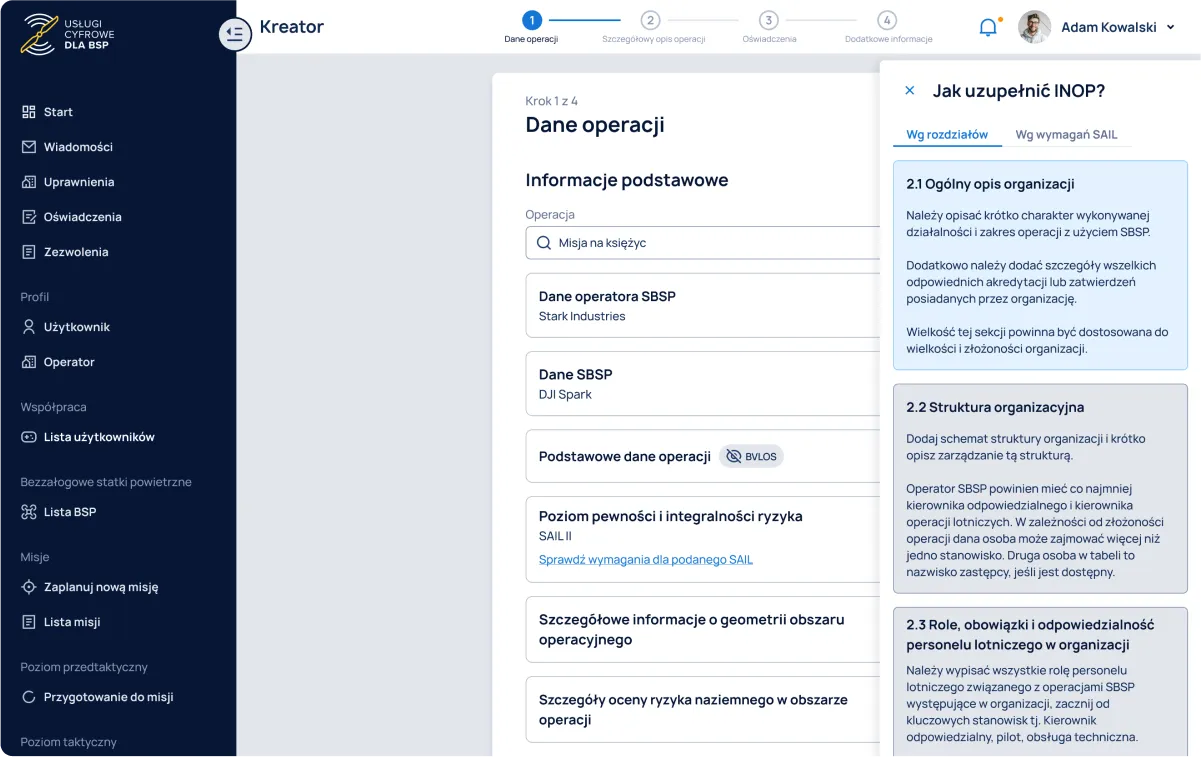Go to step 2 Szczegółowy opis operacji
The height and width of the screenshot is (757, 1201).
(651, 21)
